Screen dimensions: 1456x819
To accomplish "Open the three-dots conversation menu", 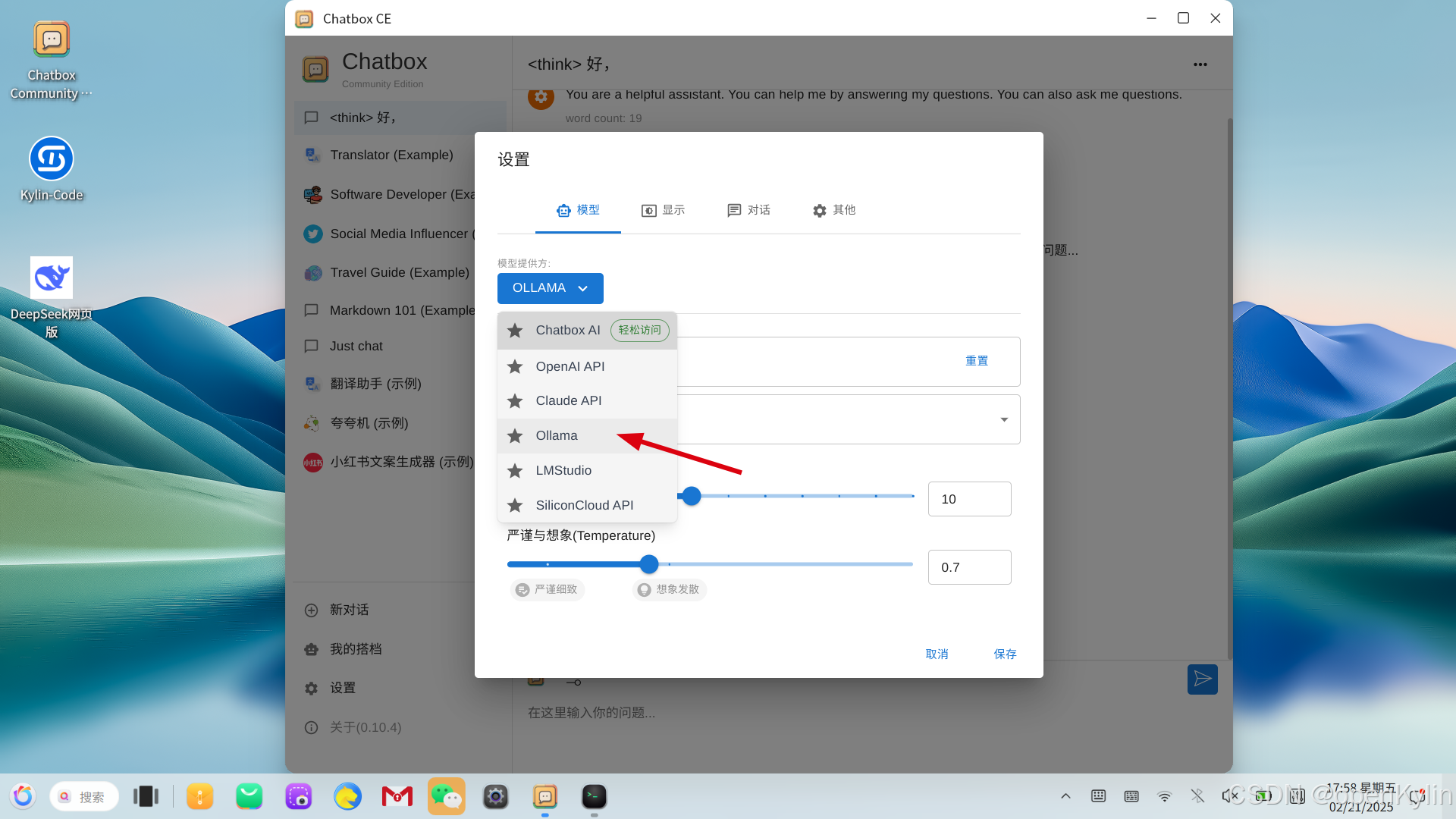I will (1200, 64).
